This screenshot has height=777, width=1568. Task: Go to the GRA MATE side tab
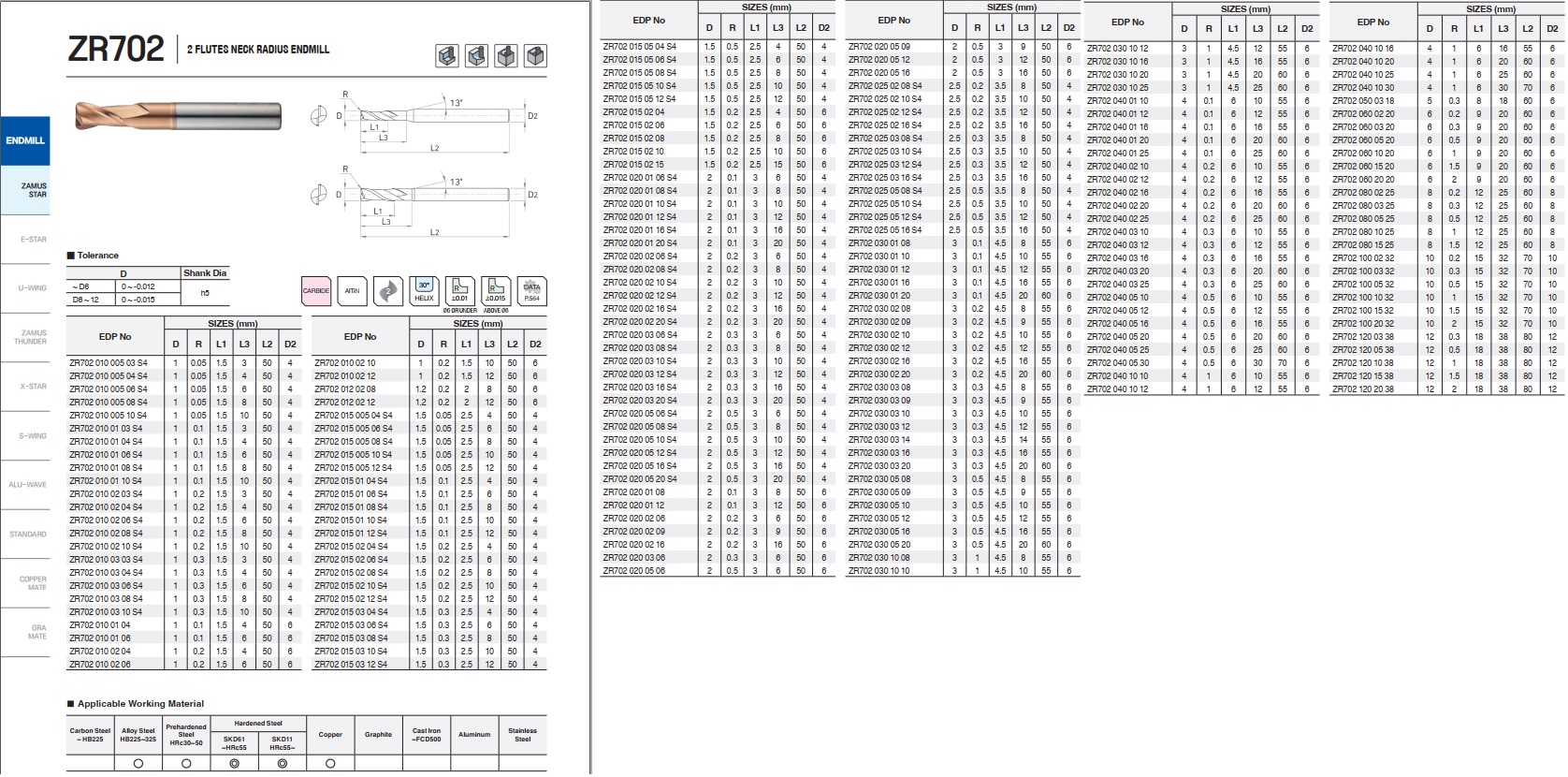[x=25, y=633]
